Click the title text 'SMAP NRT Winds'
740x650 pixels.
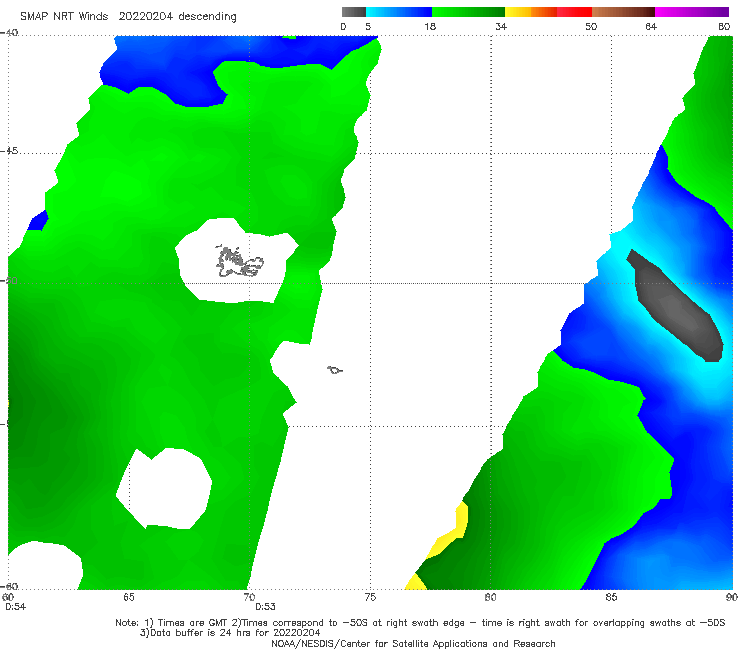click(x=64, y=17)
